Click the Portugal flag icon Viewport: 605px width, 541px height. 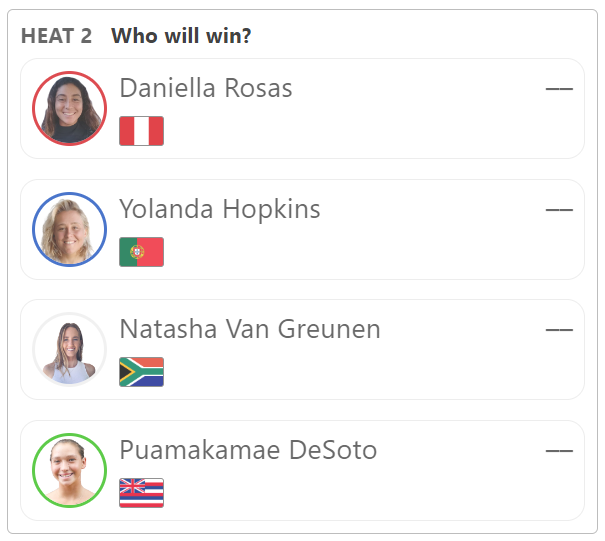coord(142,252)
